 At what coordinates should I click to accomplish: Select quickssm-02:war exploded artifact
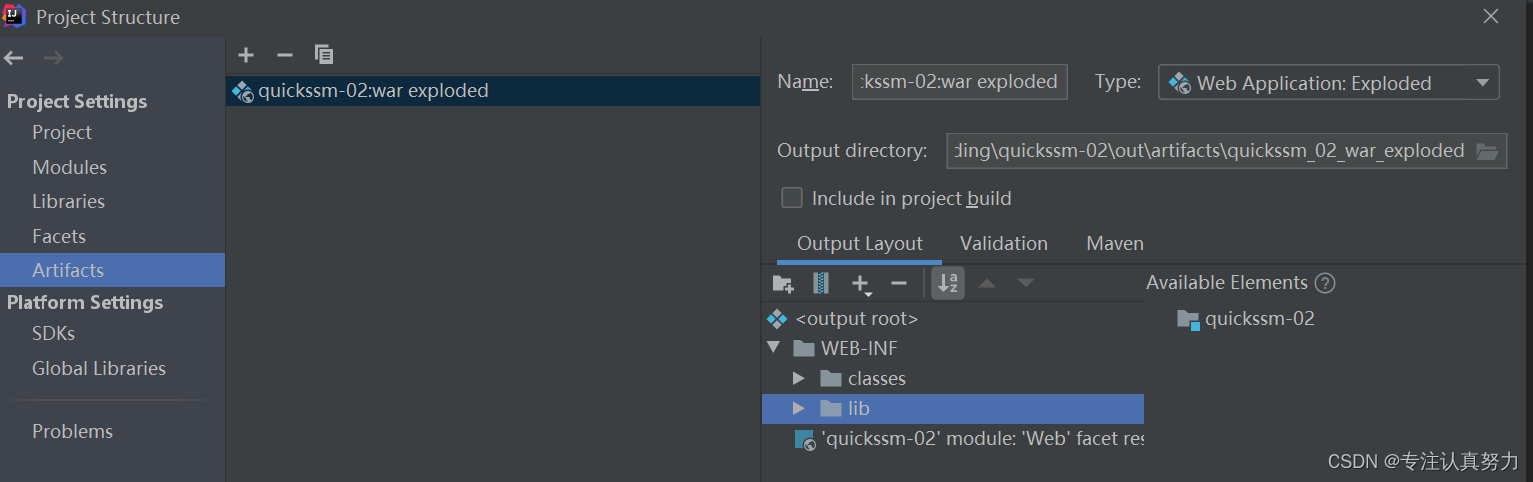(x=493, y=91)
